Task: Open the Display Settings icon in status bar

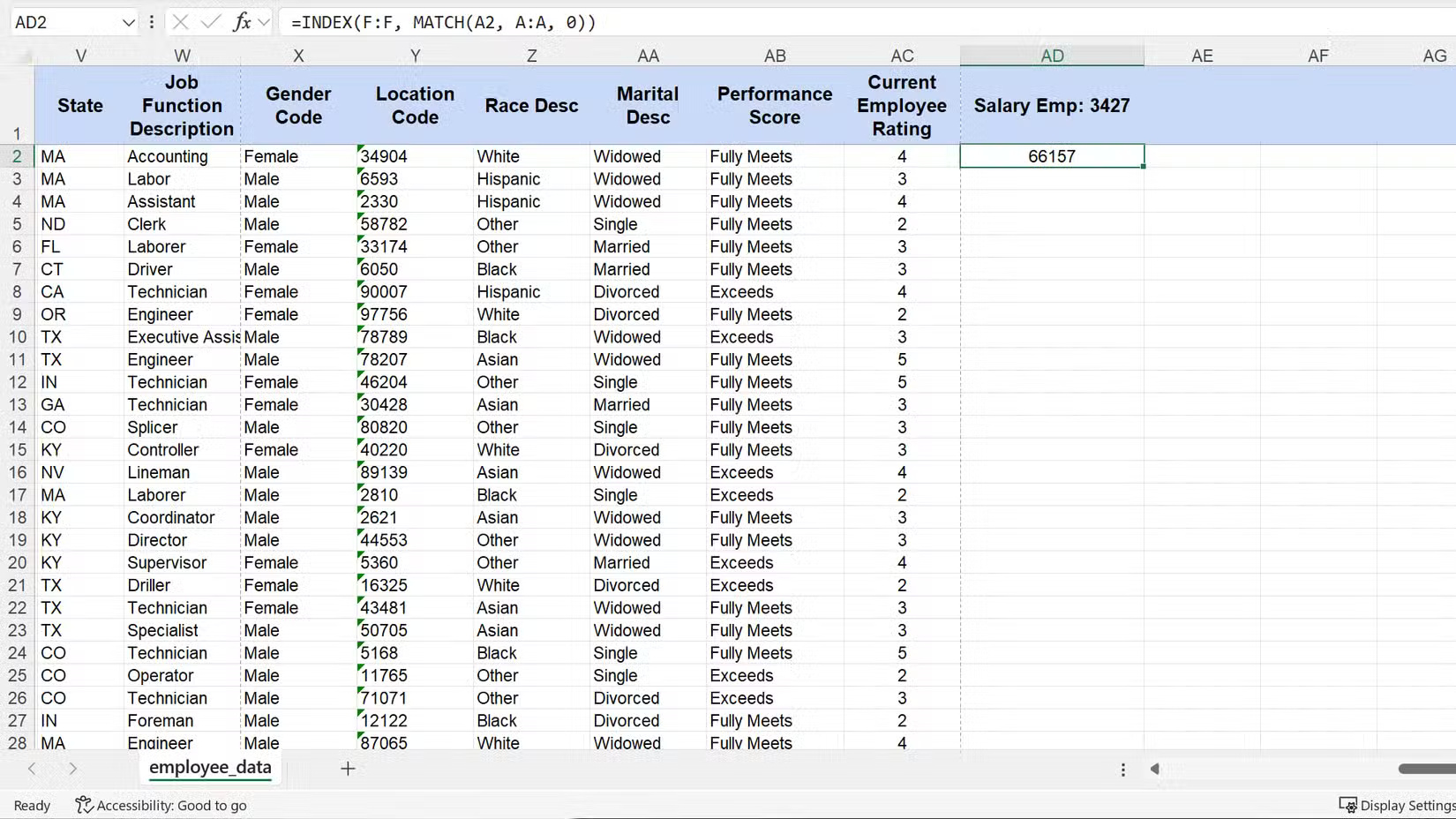Action: (1348, 805)
